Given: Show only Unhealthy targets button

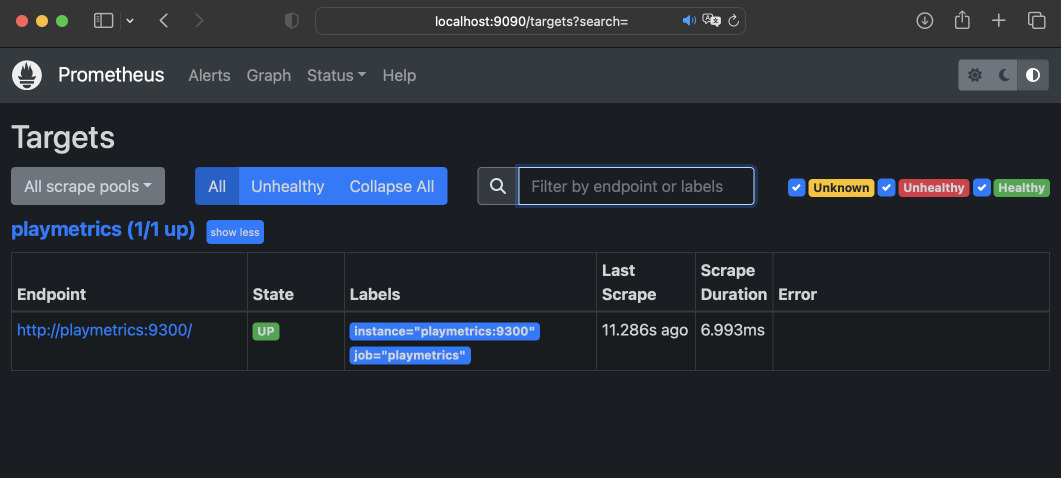Looking at the screenshot, I should 288,186.
